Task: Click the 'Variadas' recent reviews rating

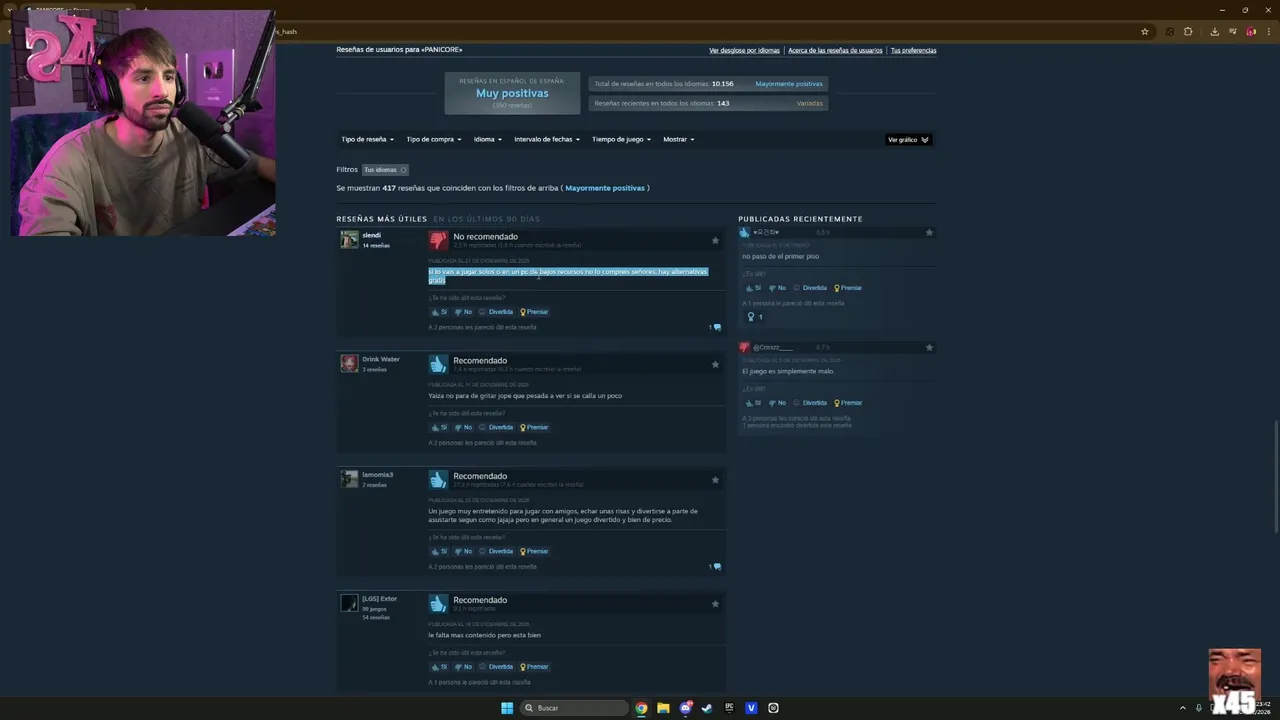Action: pos(810,103)
